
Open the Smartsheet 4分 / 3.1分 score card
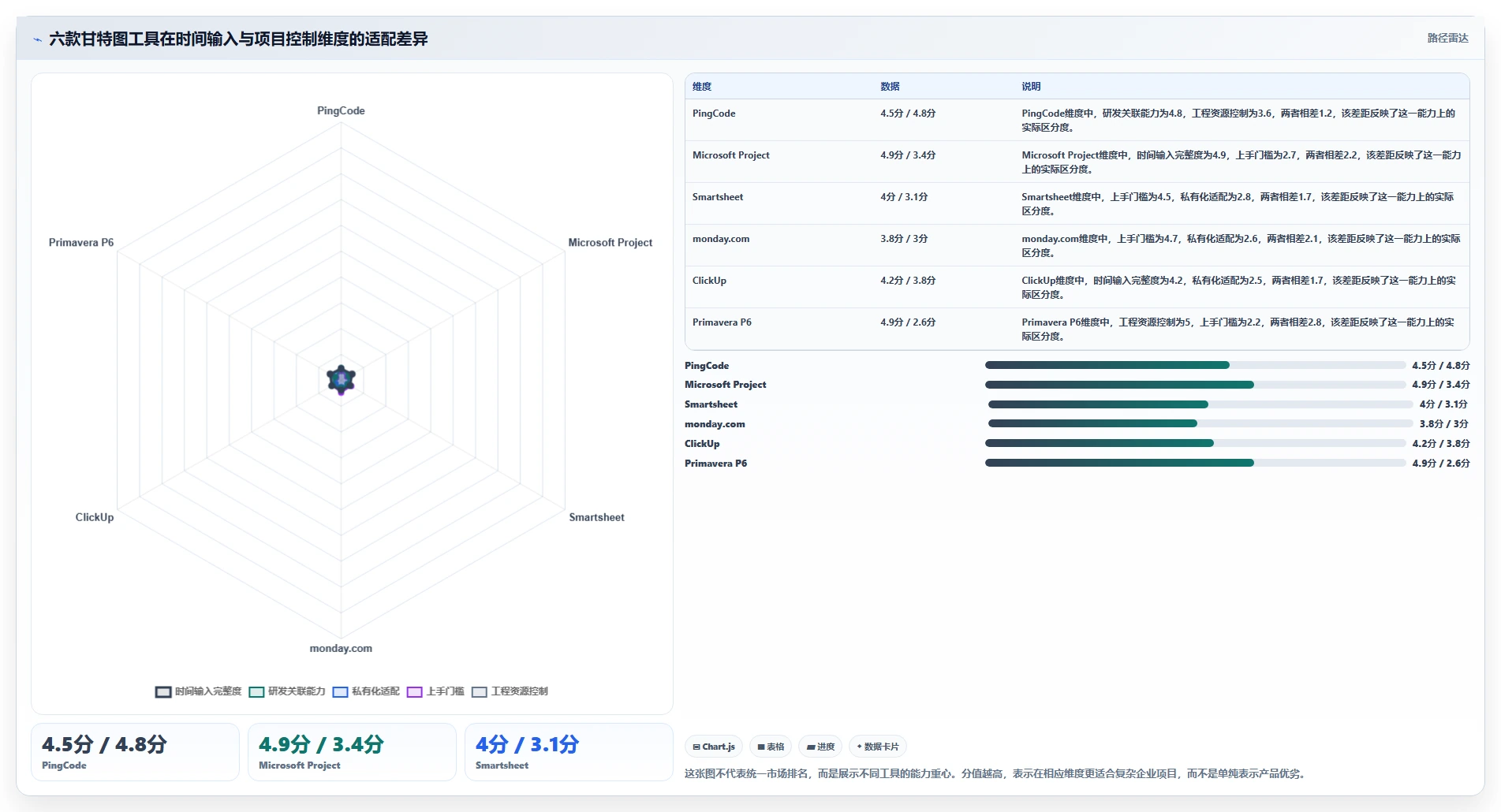pyautogui.click(x=569, y=752)
